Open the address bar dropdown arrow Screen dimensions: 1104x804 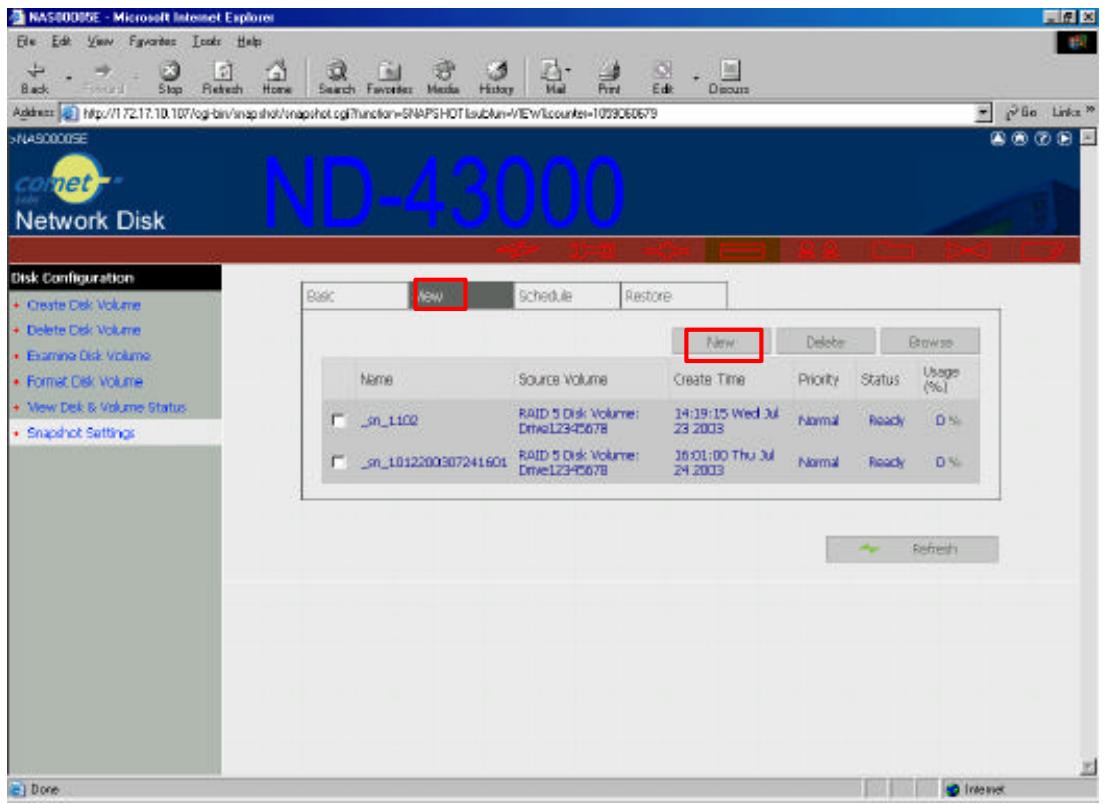click(x=984, y=113)
